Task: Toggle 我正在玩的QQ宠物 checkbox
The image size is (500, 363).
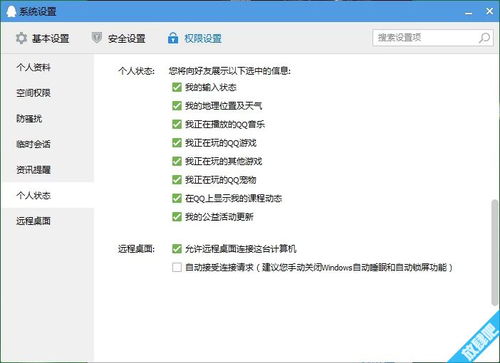Action: click(x=177, y=180)
